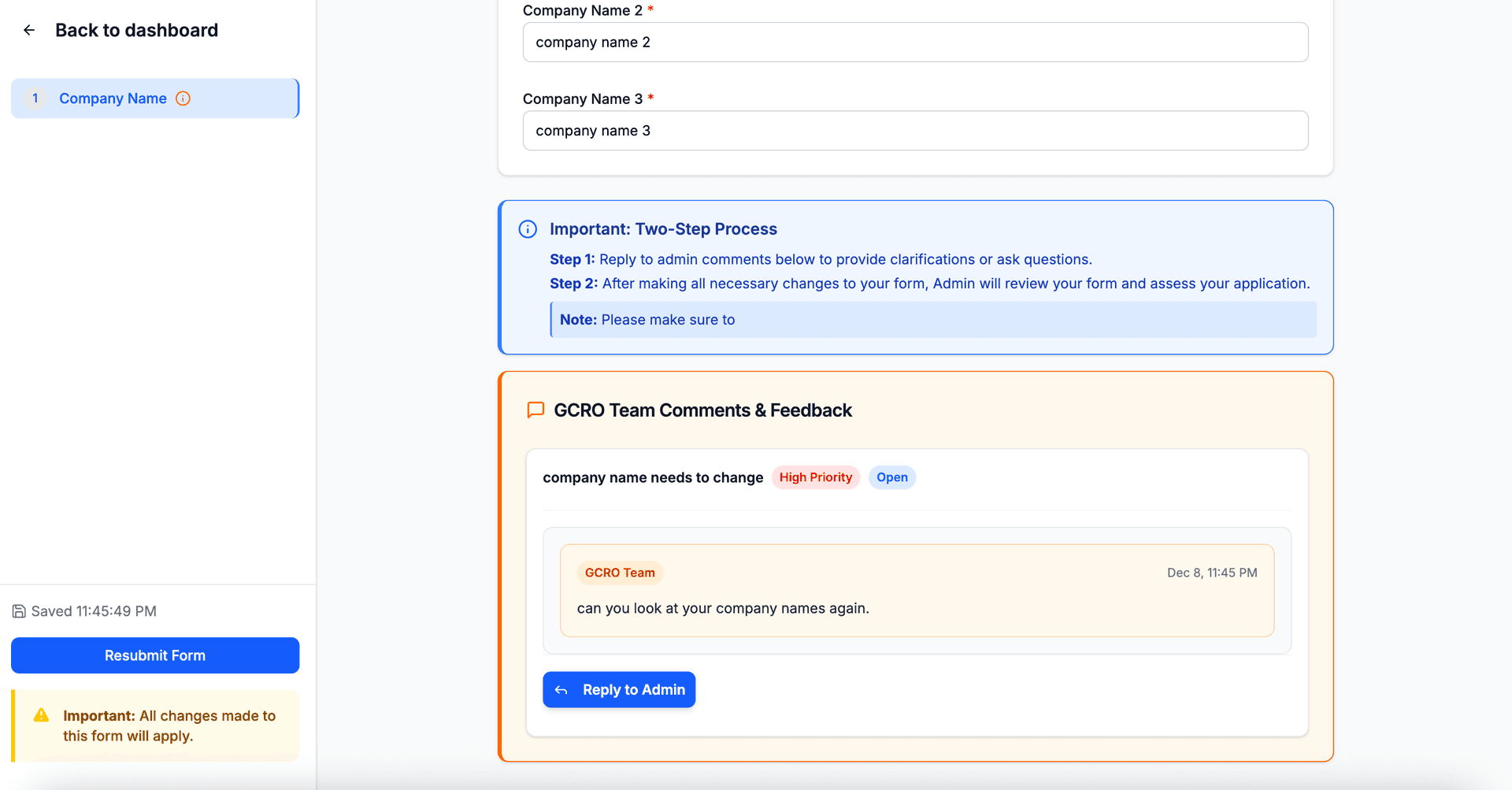Click the Open status badge
1512x790 pixels.
pos(891,477)
